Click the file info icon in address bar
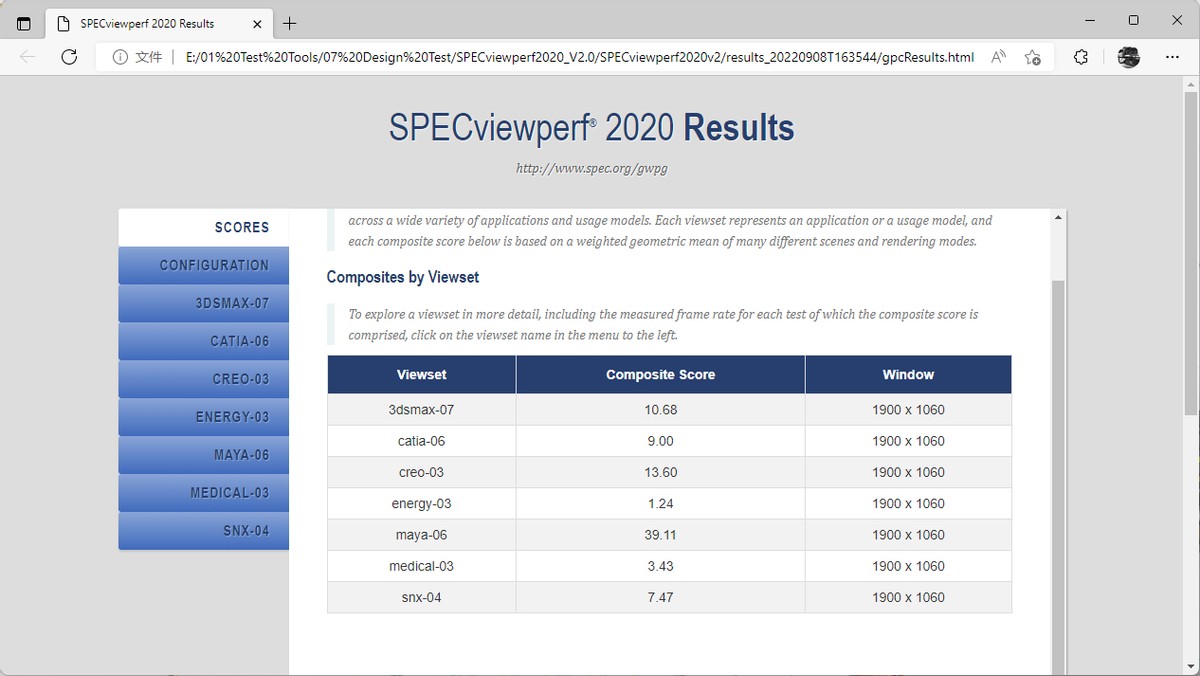The height and width of the screenshot is (676, 1200). click(120, 57)
